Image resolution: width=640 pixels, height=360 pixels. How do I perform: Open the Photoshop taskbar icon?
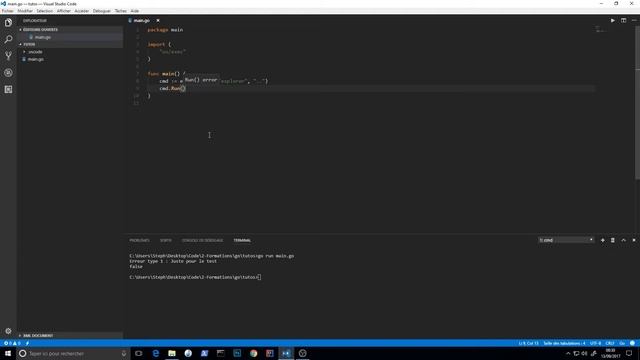tap(237, 353)
